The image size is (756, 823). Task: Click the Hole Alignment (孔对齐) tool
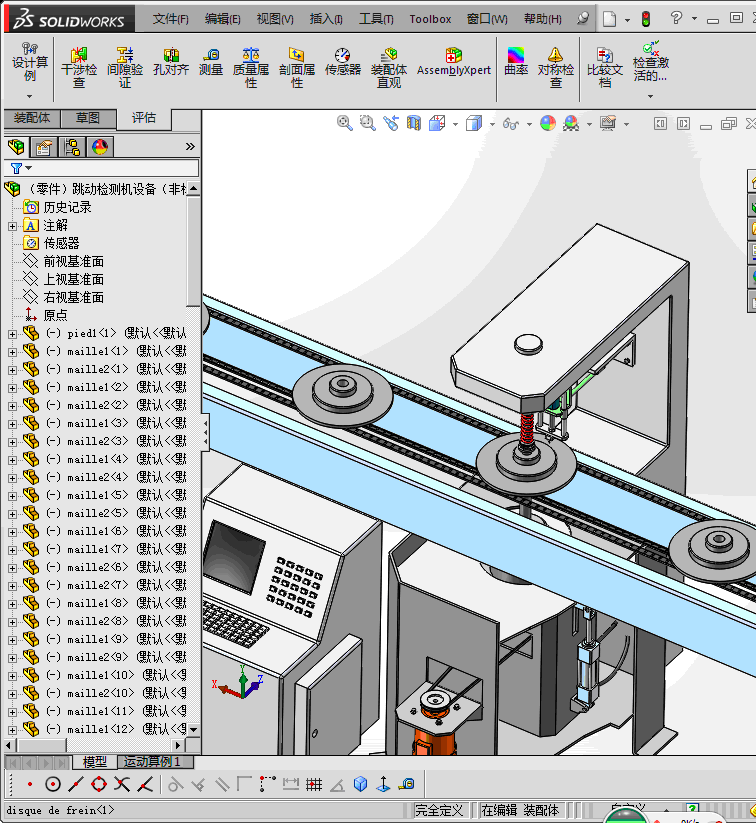[x=171, y=62]
